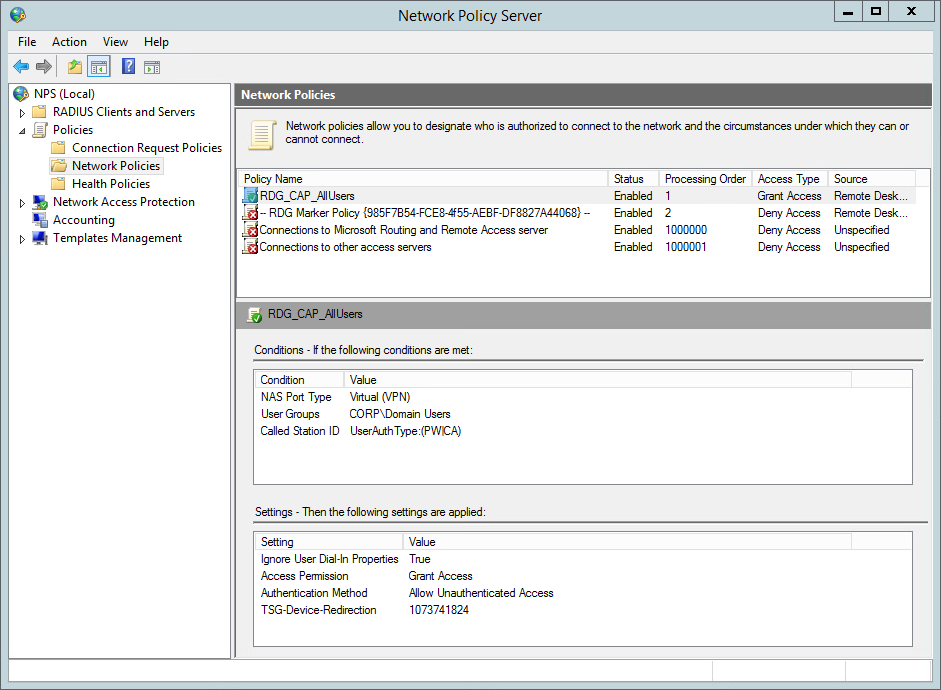Select Connections to other access servers policy
Viewport: 941px width, 690px height.
[x=579, y=247]
